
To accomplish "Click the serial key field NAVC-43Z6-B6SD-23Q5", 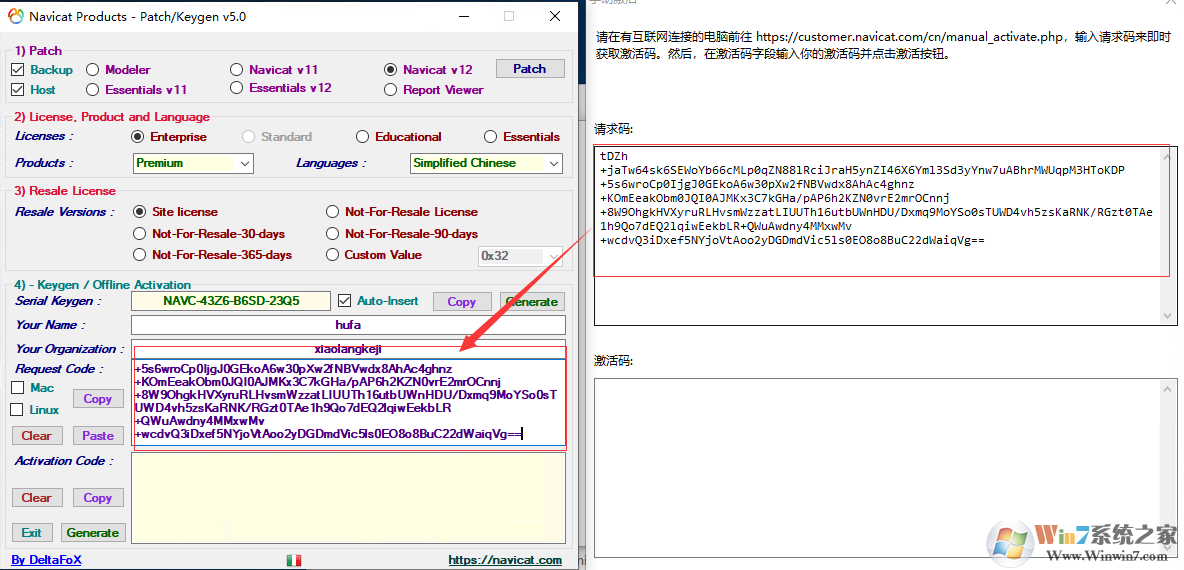I will pyautogui.click(x=231, y=300).
